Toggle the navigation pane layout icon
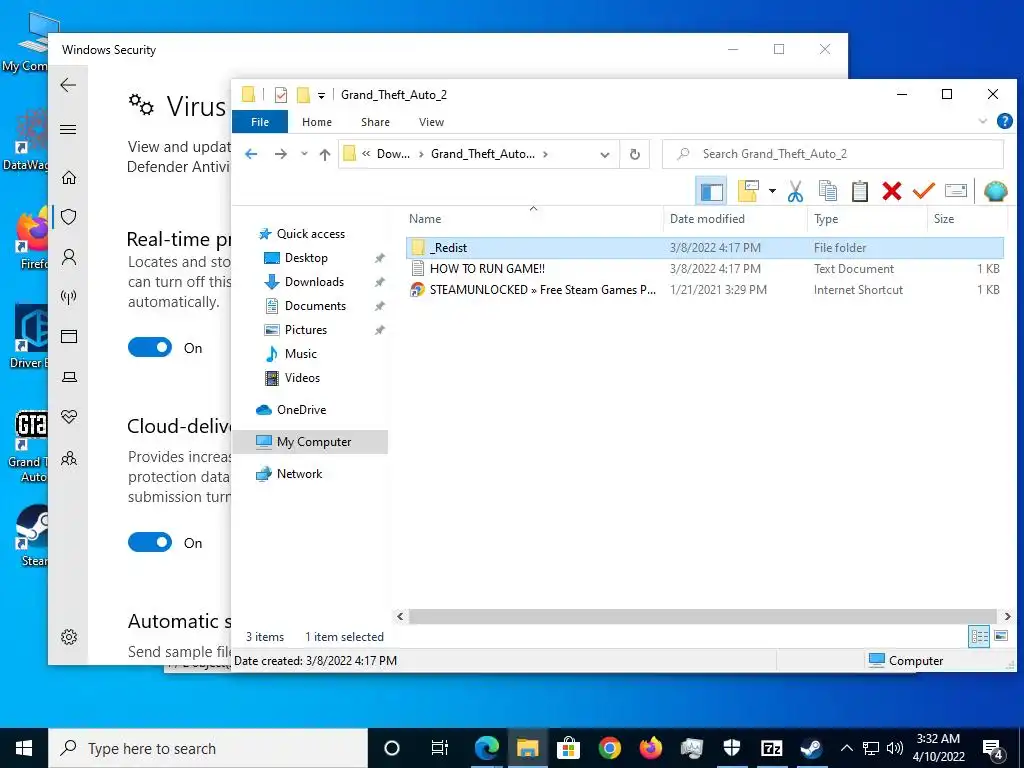This screenshot has height=768, width=1024. pyautogui.click(x=711, y=191)
